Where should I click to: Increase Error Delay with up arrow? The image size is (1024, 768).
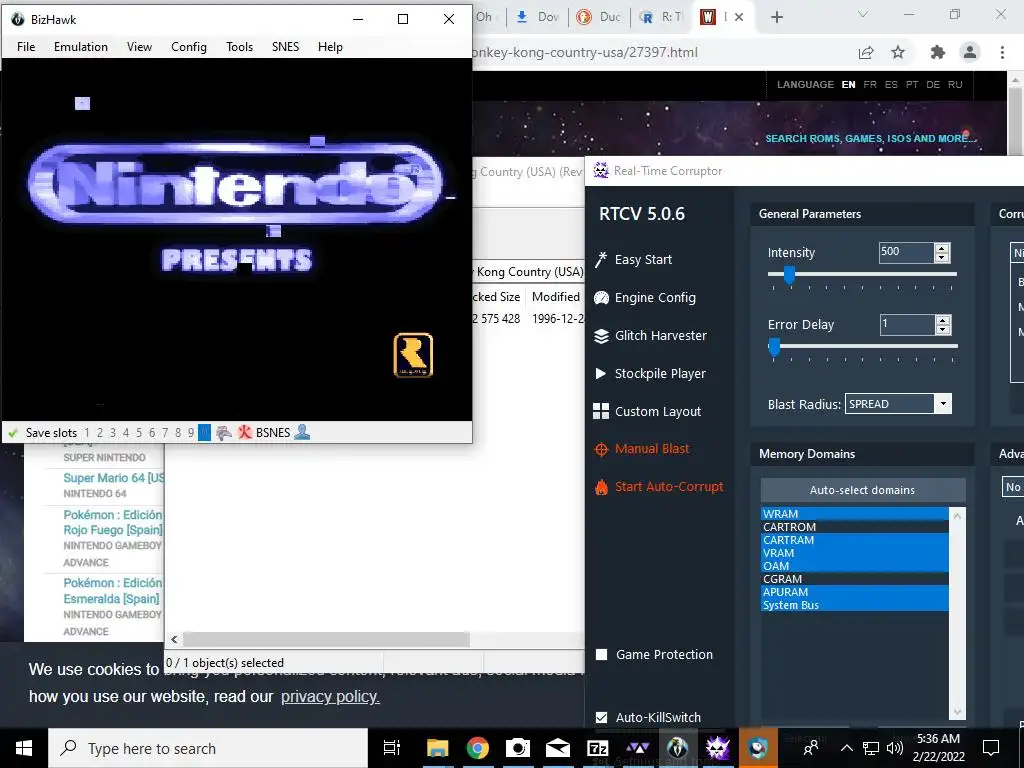click(x=942, y=320)
